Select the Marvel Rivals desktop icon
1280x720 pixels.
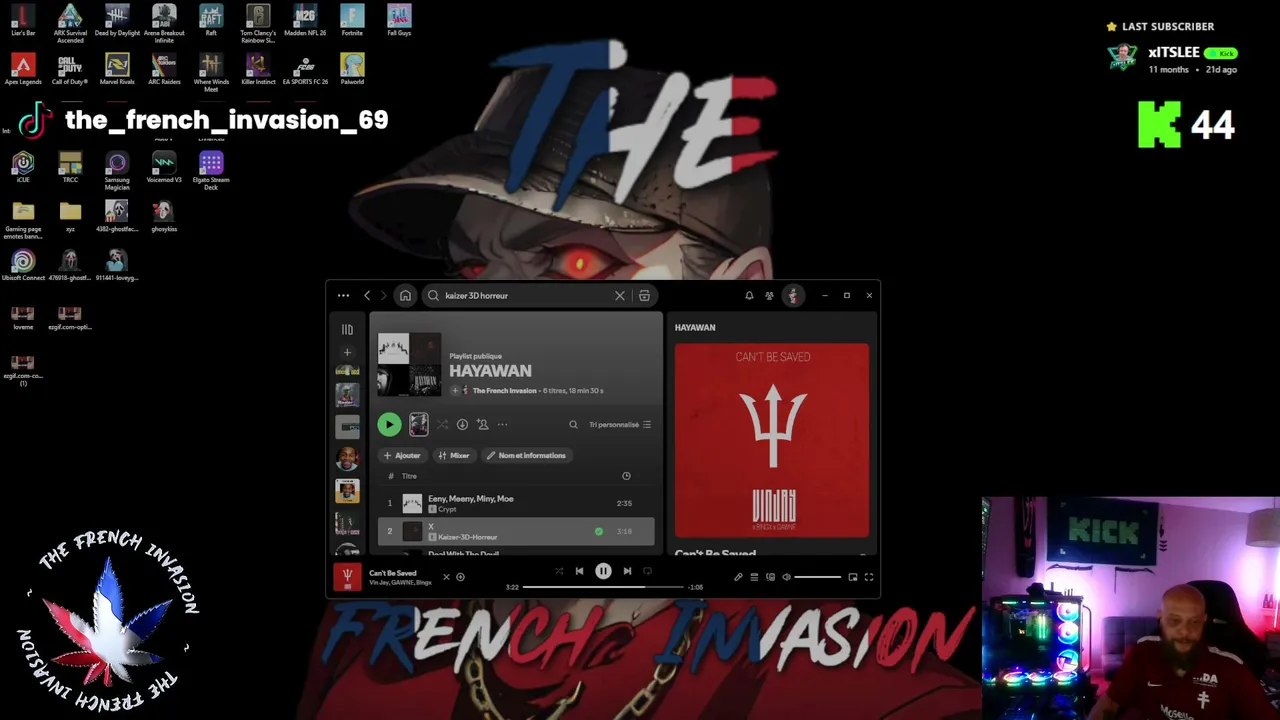point(117,69)
